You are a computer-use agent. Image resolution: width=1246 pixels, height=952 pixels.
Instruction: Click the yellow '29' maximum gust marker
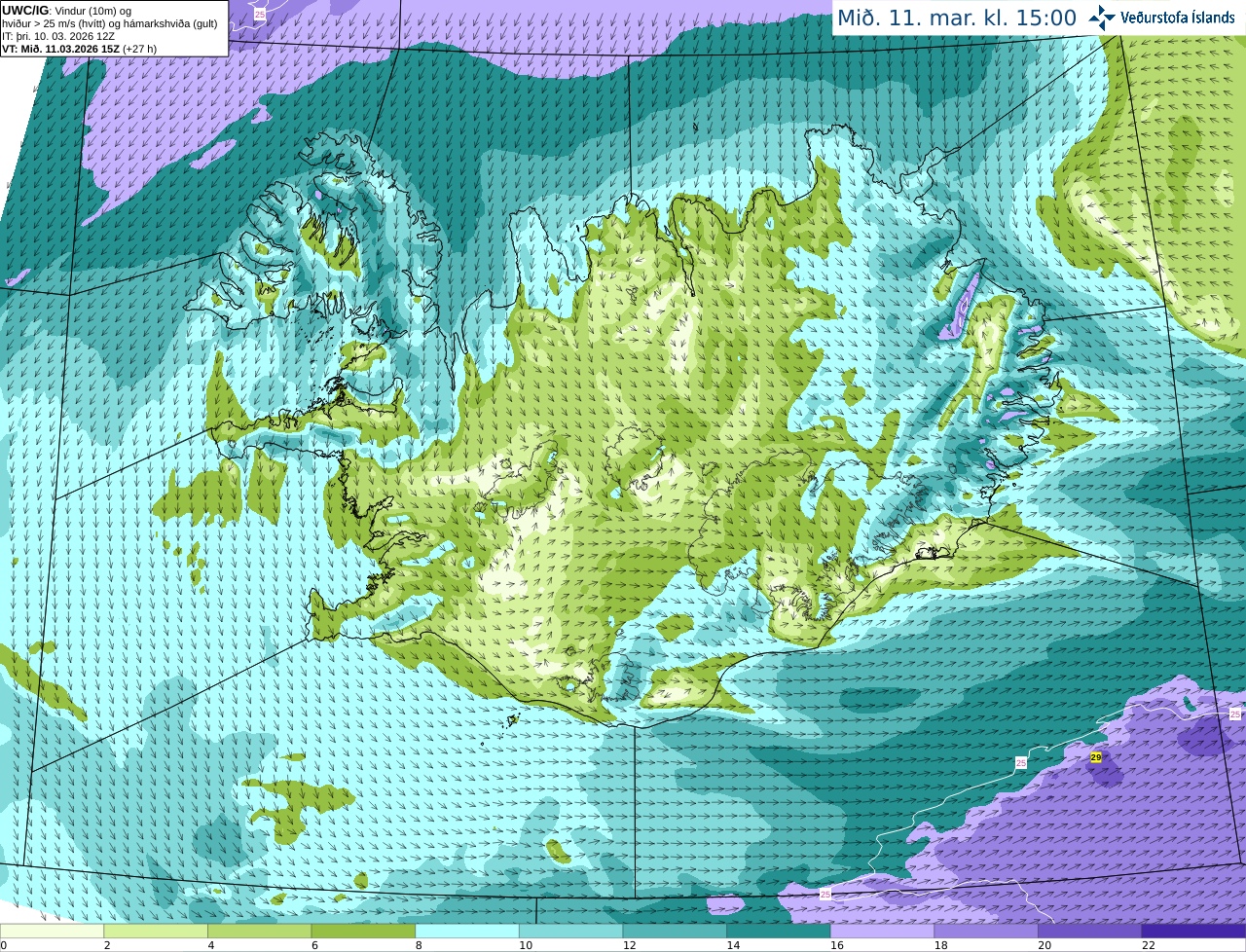pos(1095,757)
